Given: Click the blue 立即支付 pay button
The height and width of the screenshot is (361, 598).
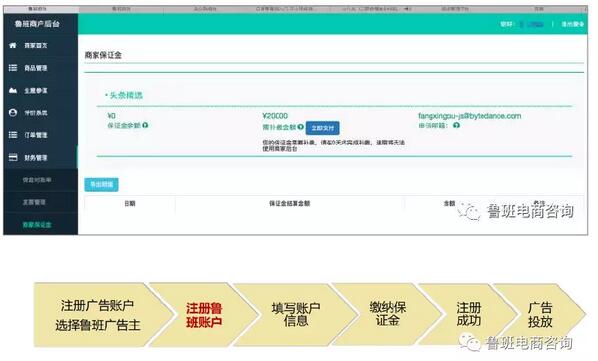Looking at the screenshot, I should (x=323, y=128).
